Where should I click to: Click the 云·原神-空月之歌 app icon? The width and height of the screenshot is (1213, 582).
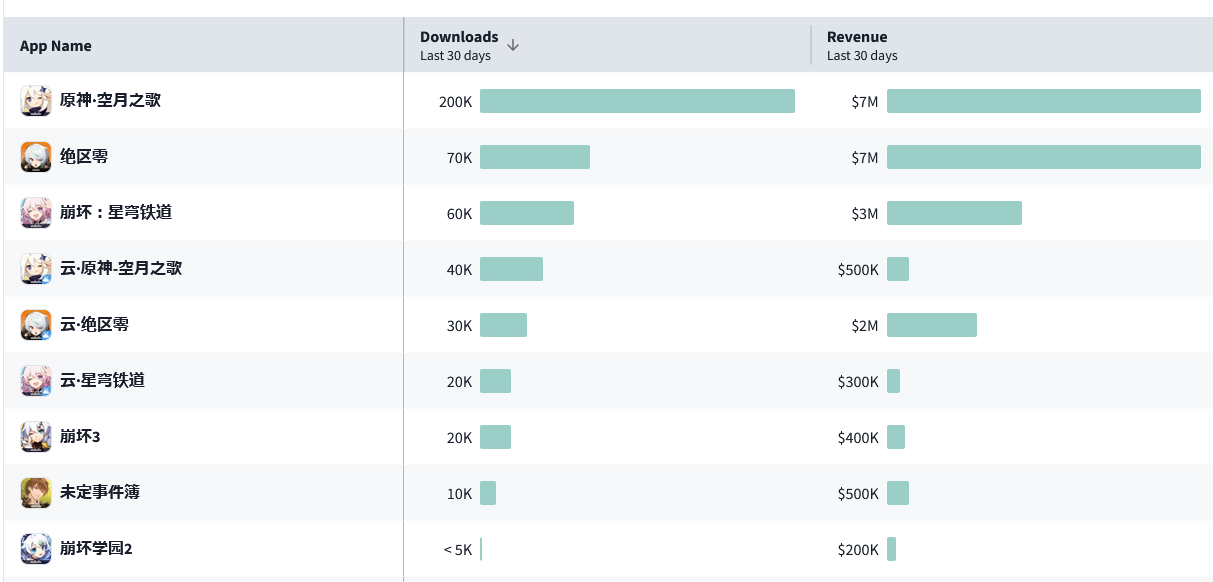36,269
